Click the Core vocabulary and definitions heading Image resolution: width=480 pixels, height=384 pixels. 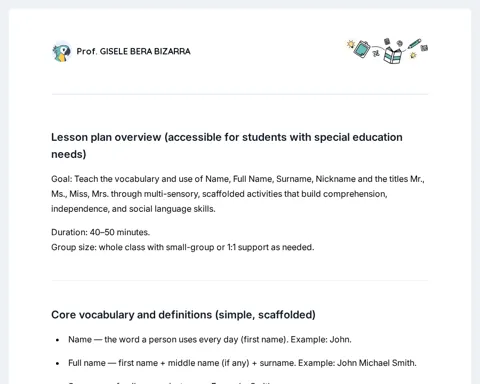[x=183, y=315]
